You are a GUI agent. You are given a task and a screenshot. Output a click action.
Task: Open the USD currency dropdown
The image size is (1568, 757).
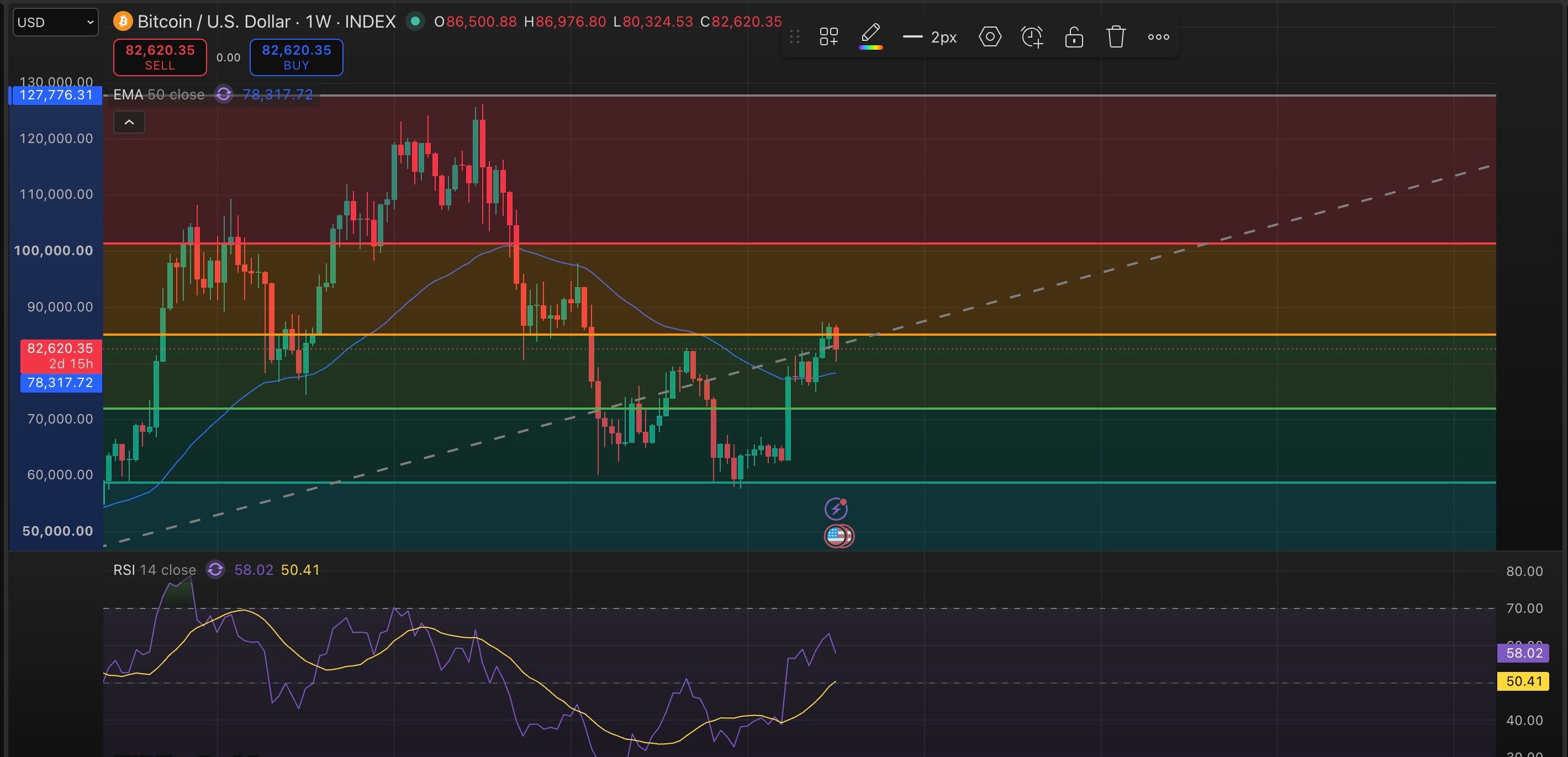(x=55, y=23)
